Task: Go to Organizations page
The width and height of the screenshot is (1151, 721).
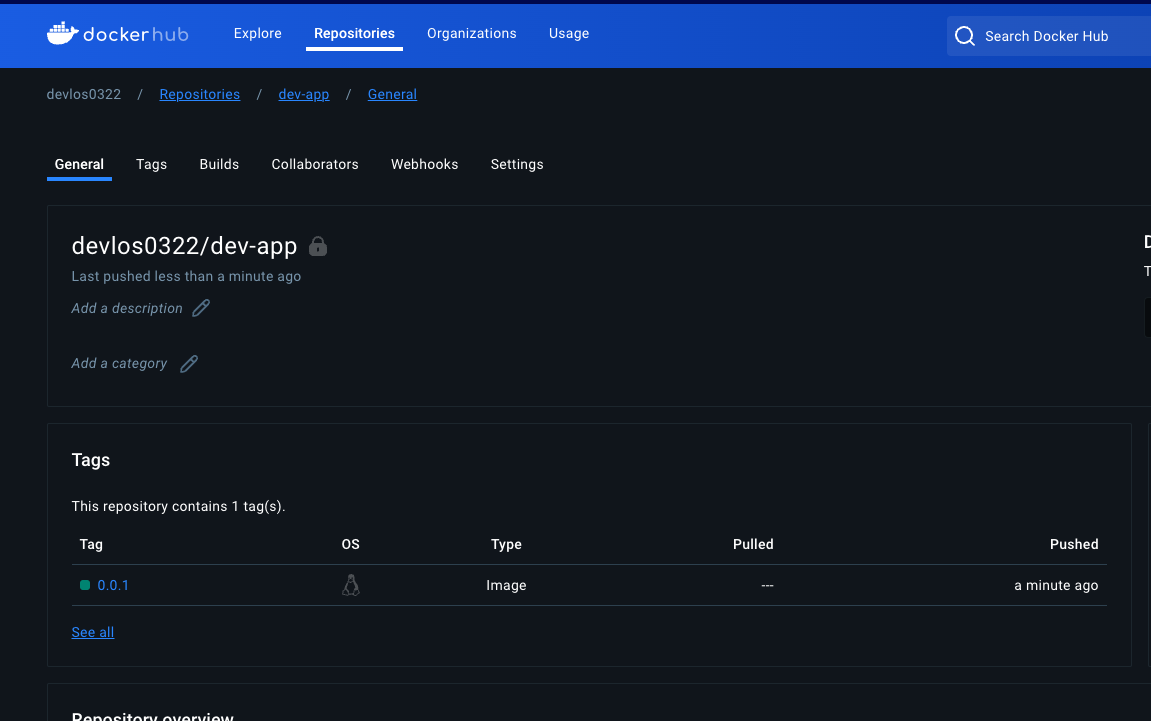Action: point(472,34)
